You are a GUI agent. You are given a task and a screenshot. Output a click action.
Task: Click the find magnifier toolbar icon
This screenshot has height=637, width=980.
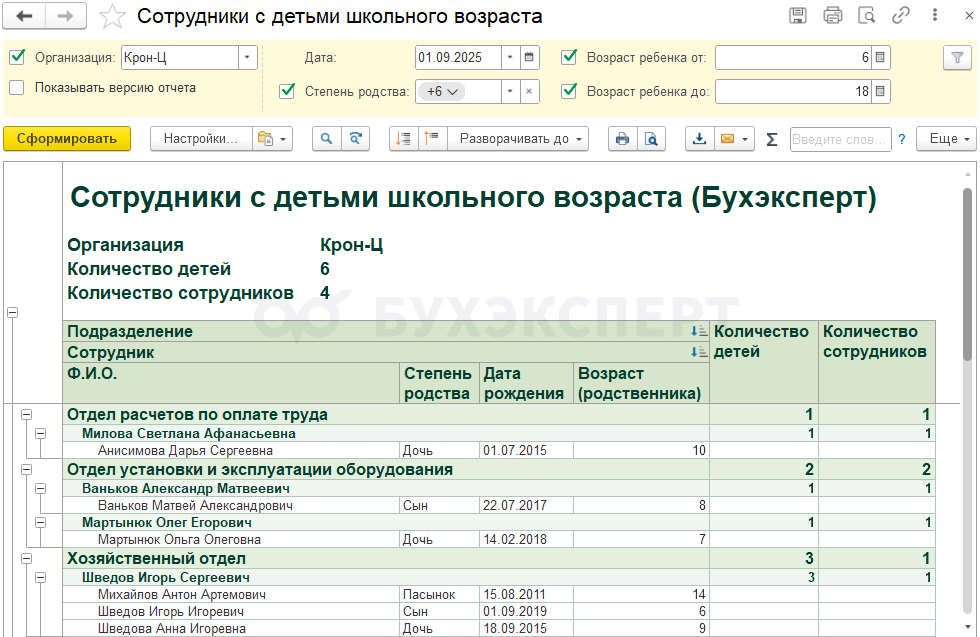coord(326,139)
